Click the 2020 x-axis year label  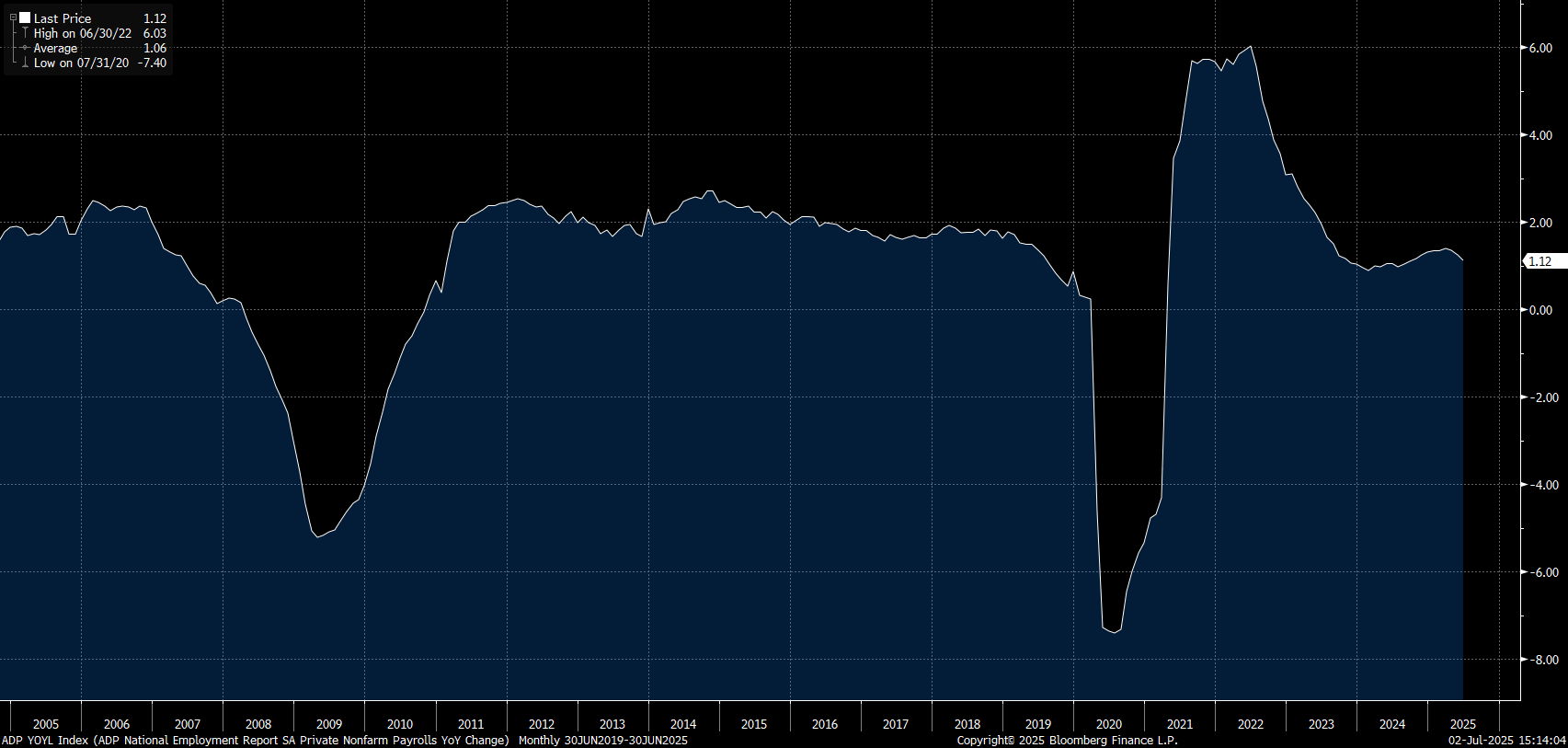[1109, 724]
